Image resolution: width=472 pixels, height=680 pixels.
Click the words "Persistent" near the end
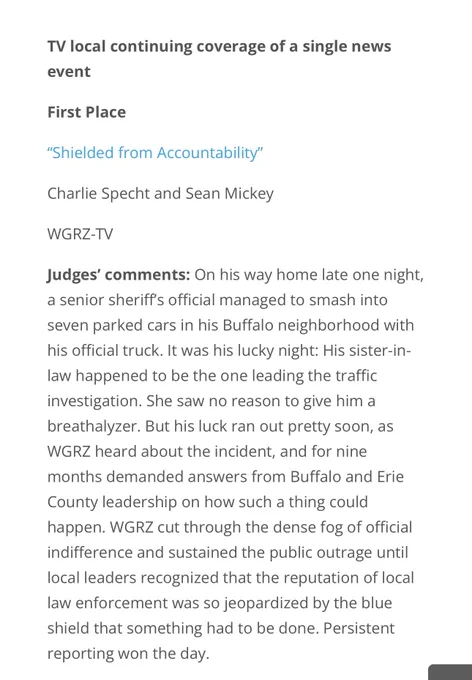359,628
